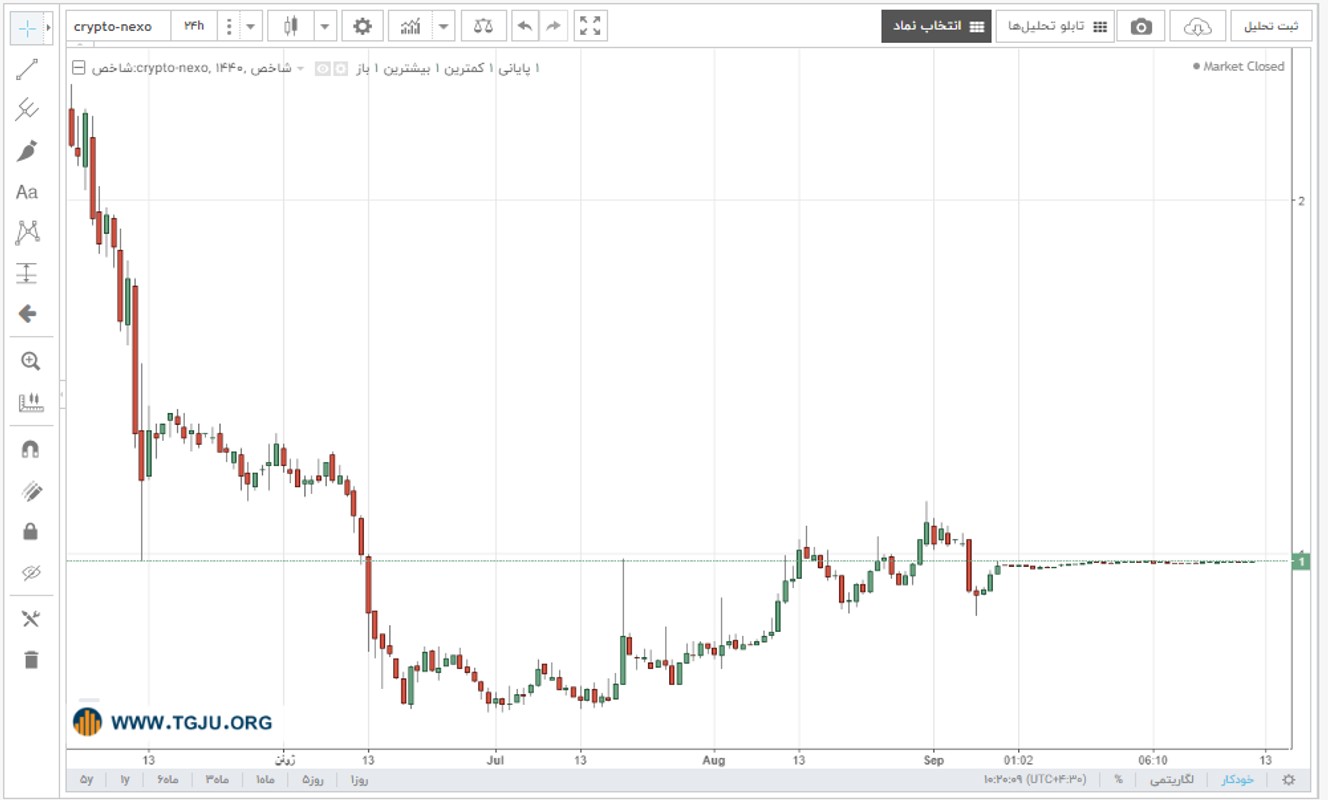Open the legend title dropdown arrow

[301, 68]
